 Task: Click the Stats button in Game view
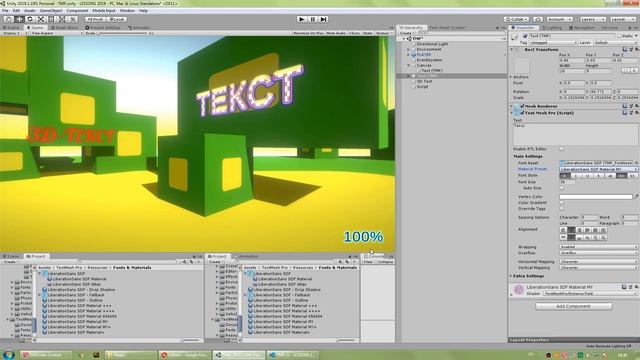click(368, 33)
